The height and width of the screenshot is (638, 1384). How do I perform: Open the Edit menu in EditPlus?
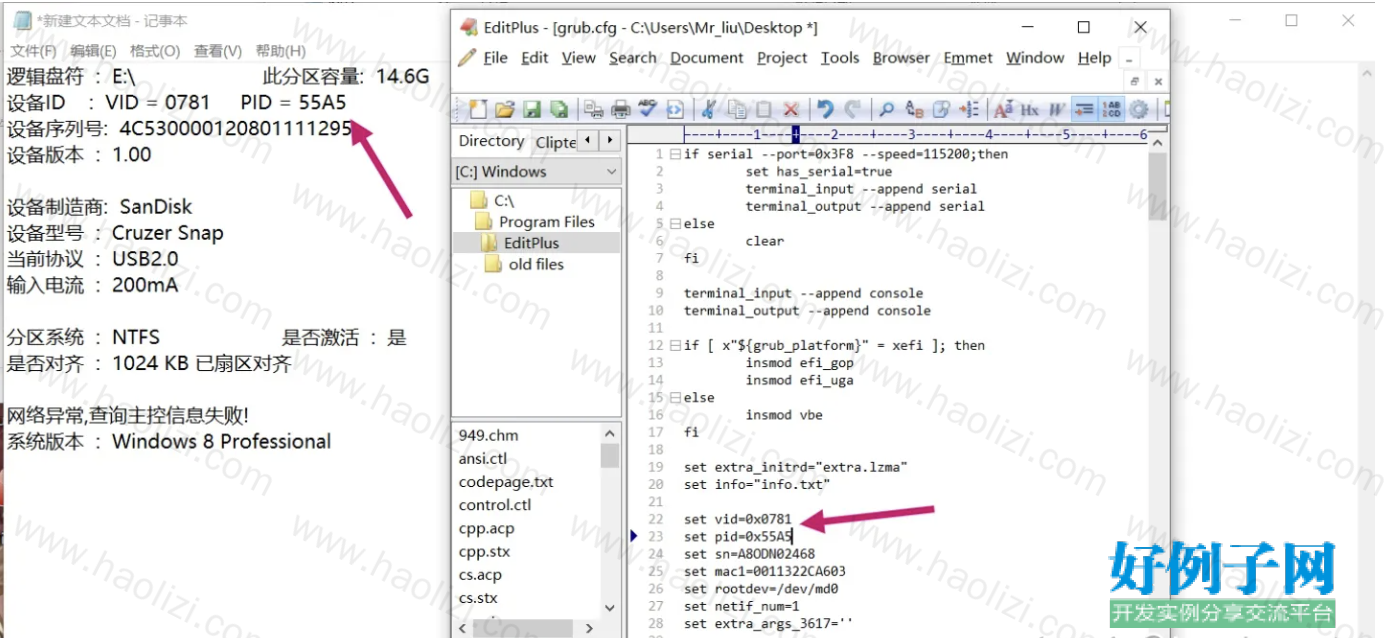[535, 58]
